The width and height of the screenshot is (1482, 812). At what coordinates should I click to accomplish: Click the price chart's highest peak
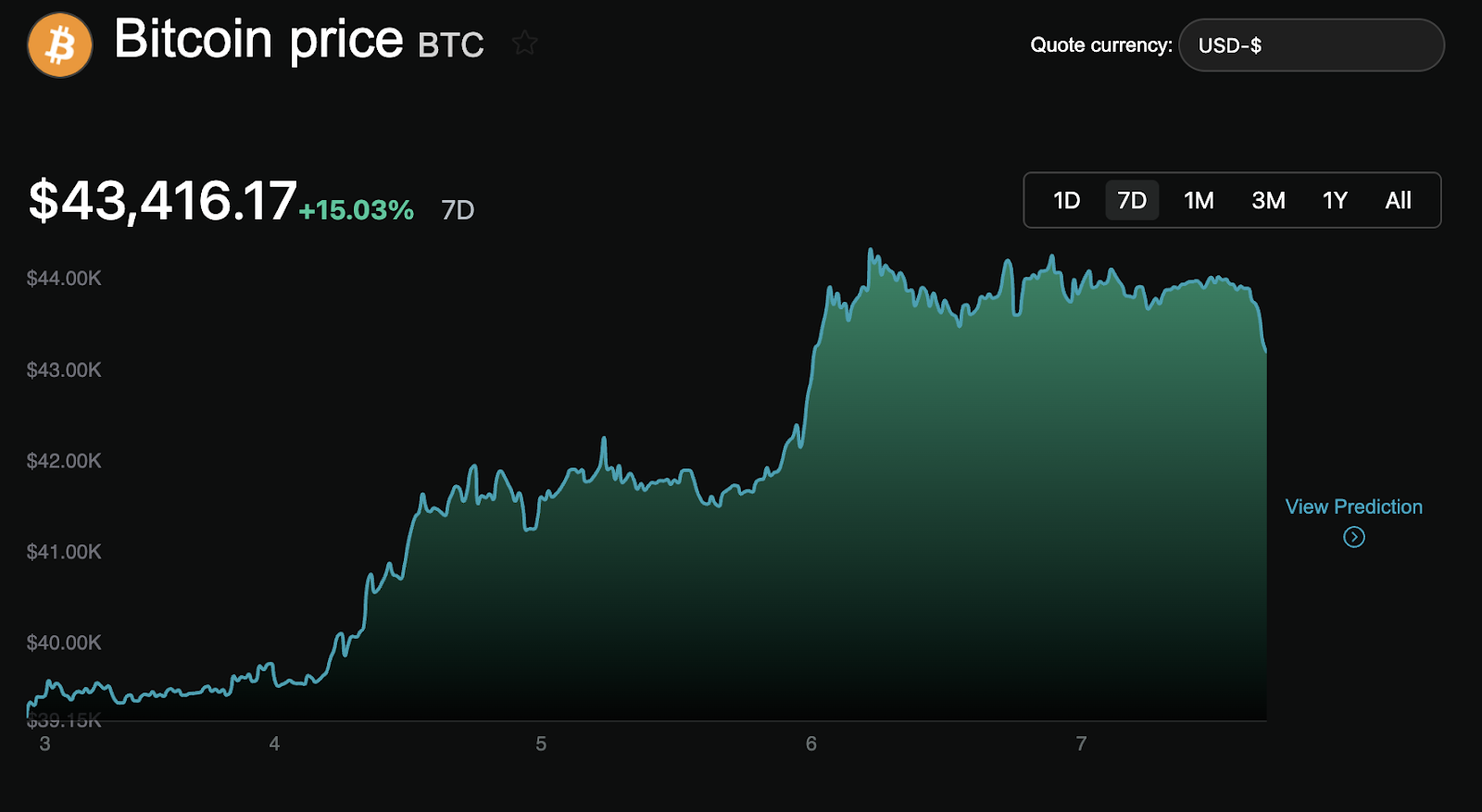pos(870,249)
